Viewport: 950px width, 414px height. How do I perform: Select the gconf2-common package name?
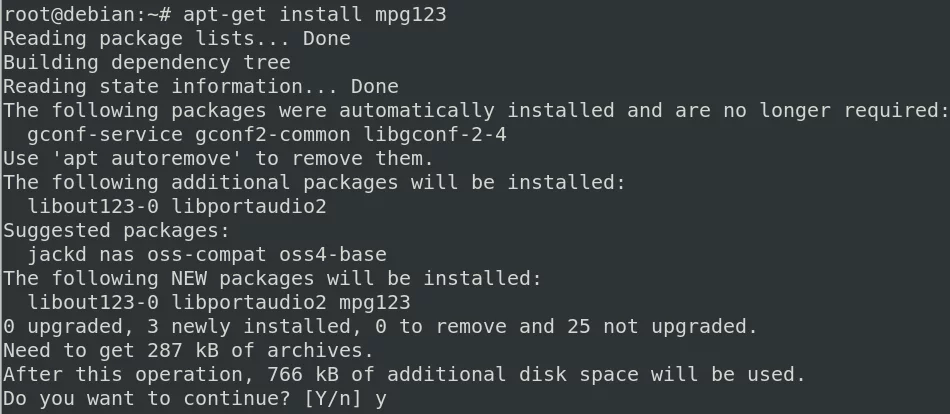(273, 135)
